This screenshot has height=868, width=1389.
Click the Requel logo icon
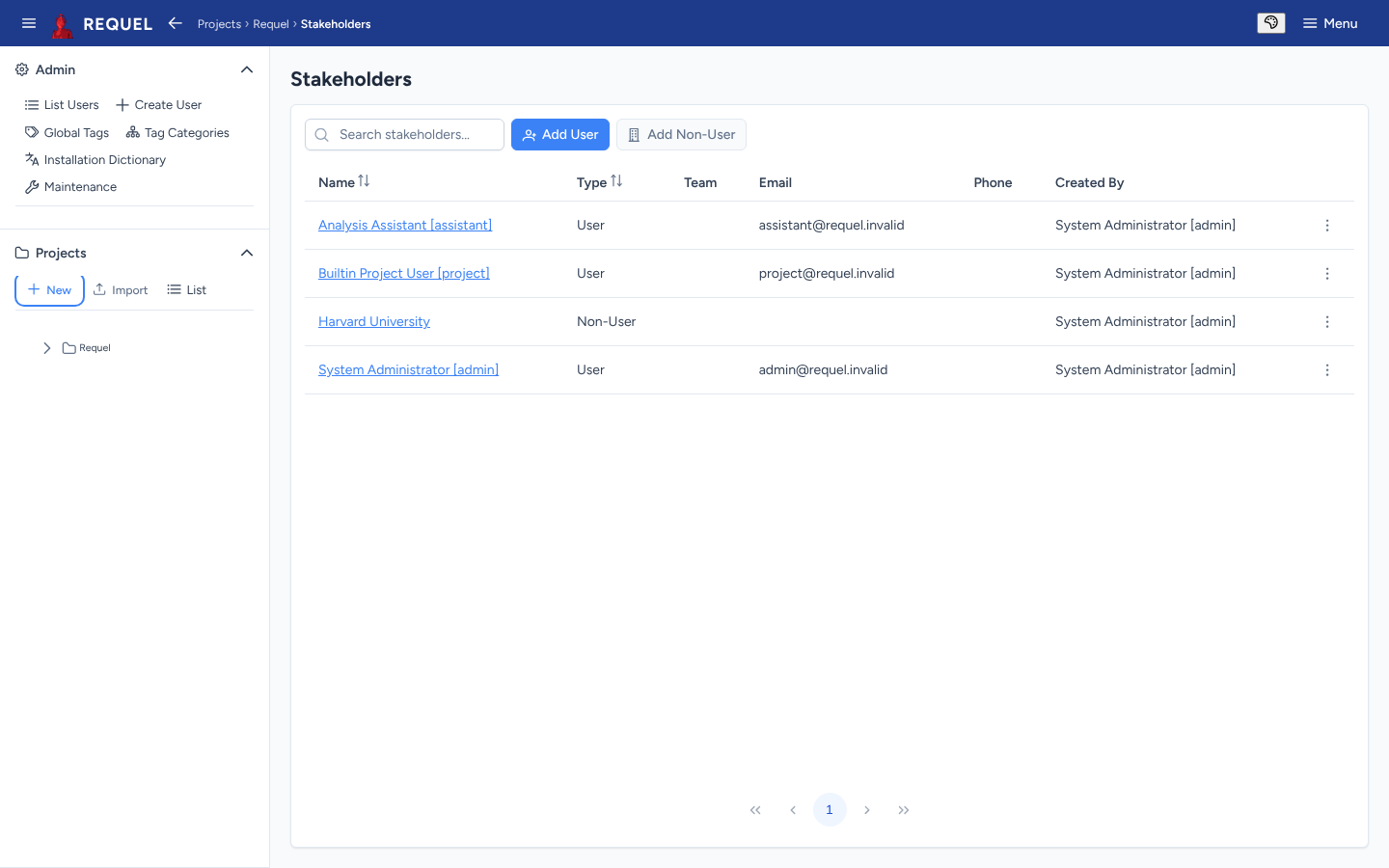[63, 24]
